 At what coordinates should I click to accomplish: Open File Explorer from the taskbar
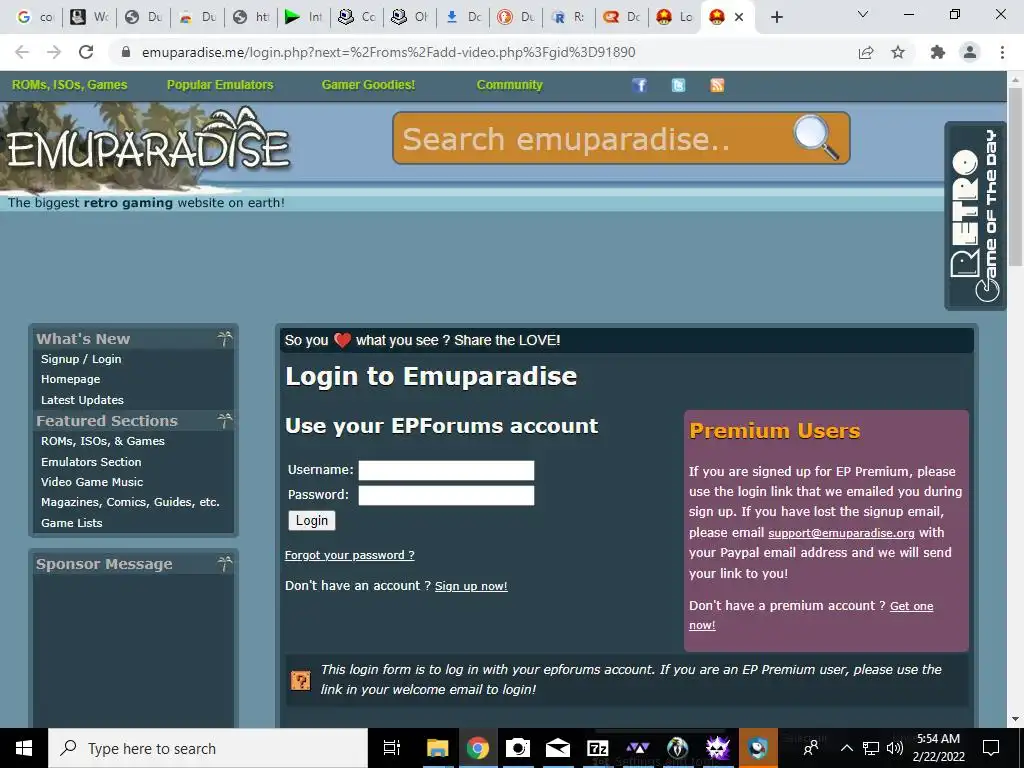point(437,748)
